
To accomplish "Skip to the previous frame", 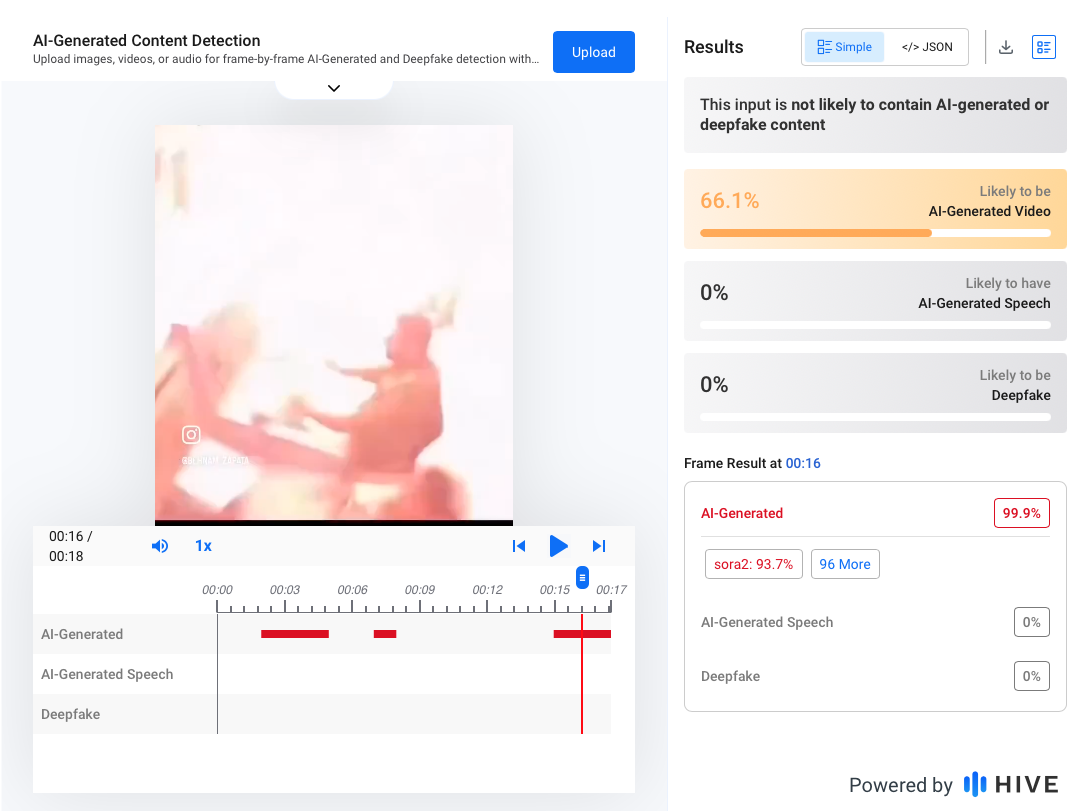I will tap(518, 546).
